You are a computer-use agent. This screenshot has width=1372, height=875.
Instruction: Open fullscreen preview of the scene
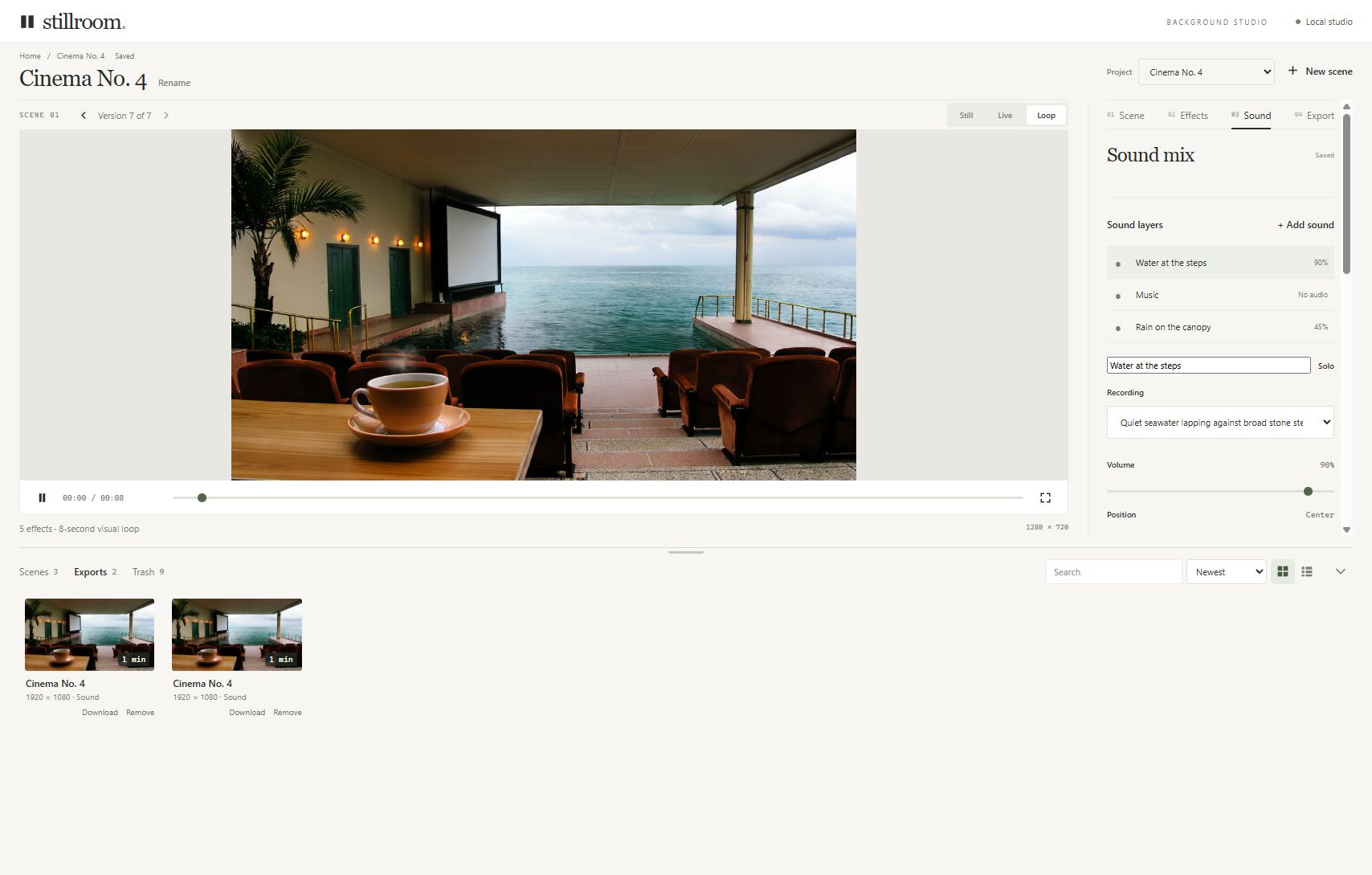[1045, 498]
